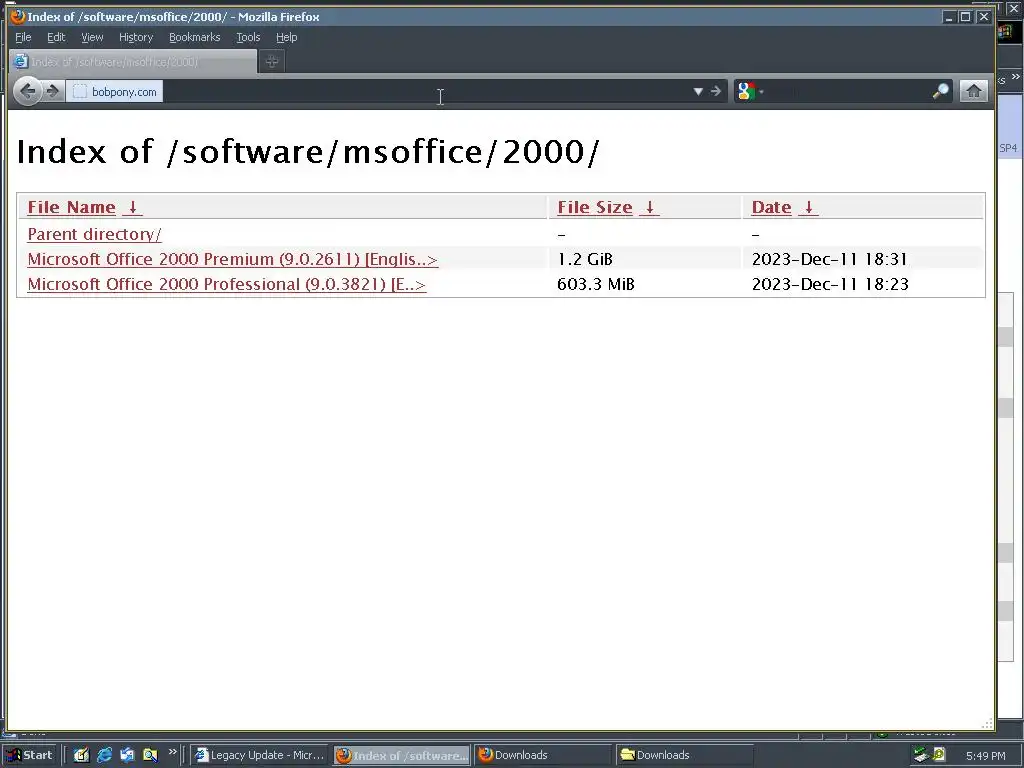Click the descending arrow next to File Size
This screenshot has width=1024, height=768.
click(x=649, y=207)
